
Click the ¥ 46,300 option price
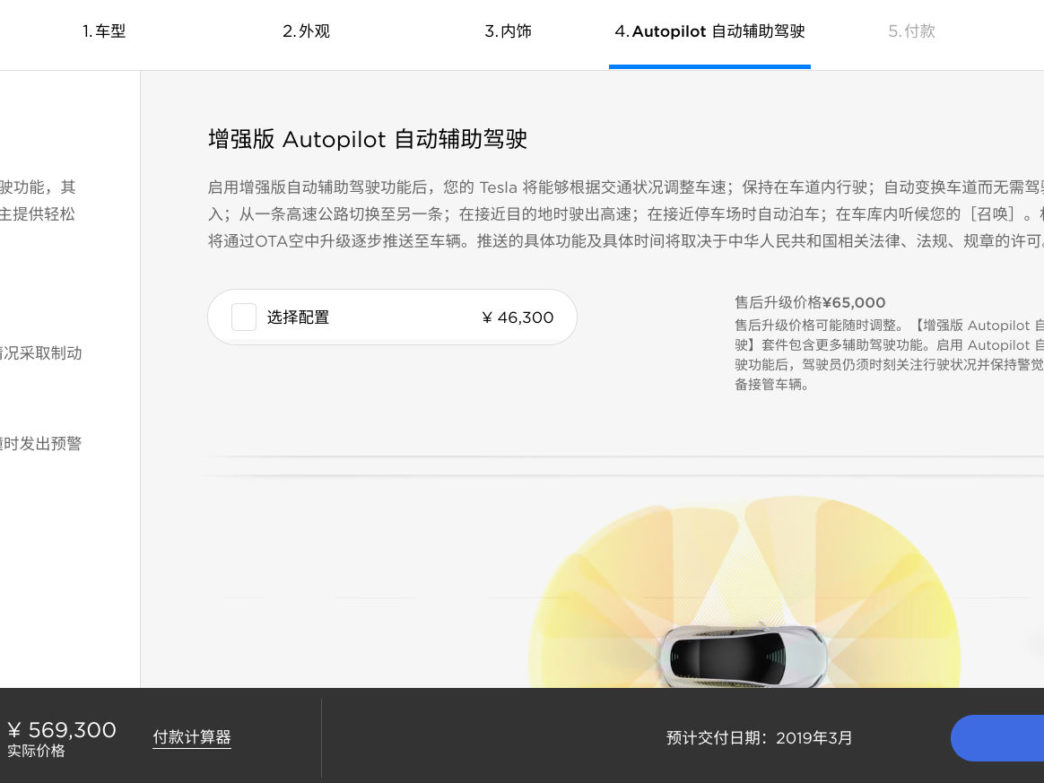pyautogui.click(x=517, y=318)
